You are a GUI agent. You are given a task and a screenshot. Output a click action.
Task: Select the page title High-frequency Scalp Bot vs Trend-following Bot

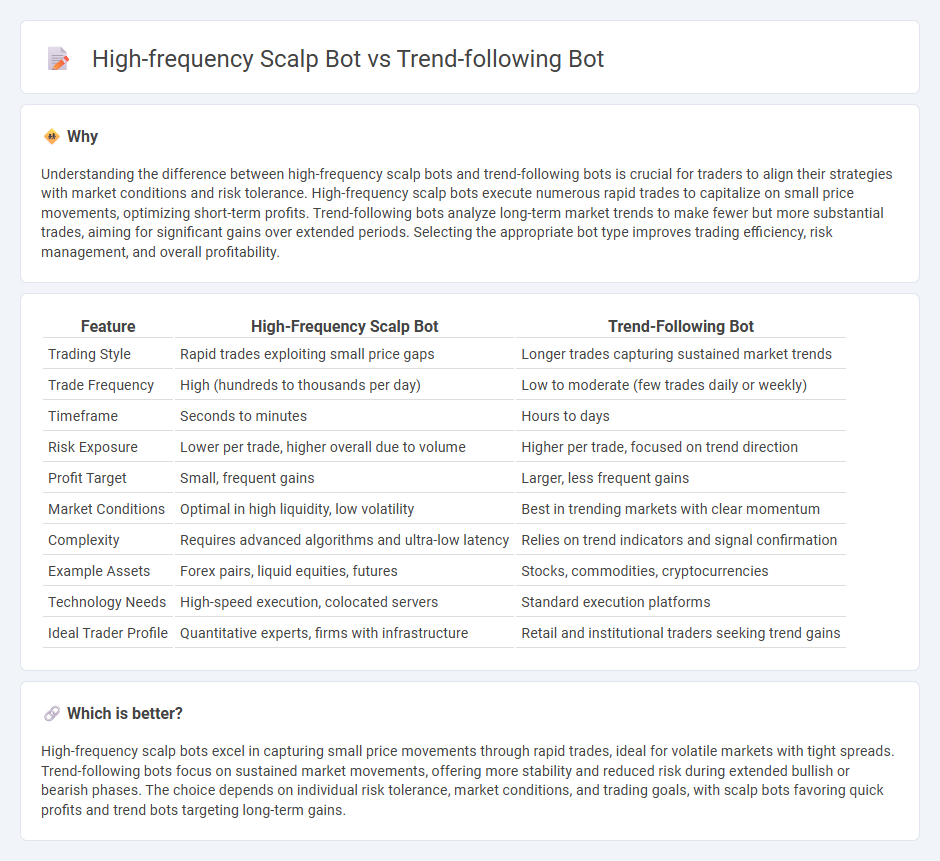[x=348, y=59]
